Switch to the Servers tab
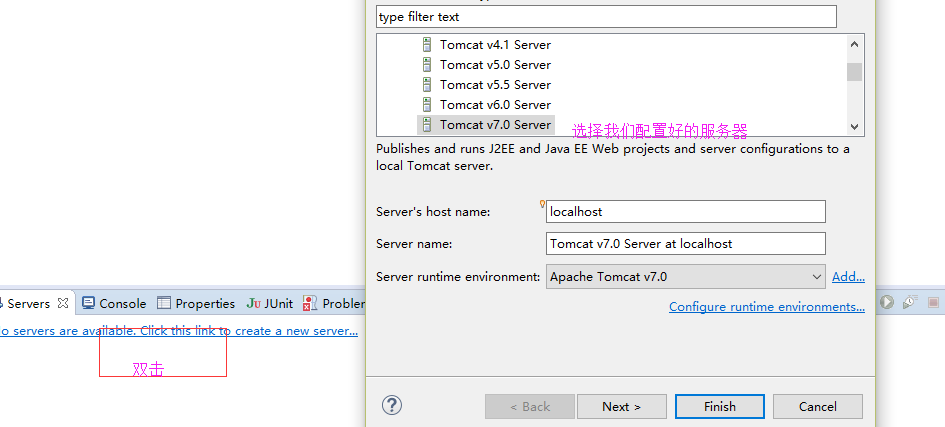This screenshot has height=427, width=945. pos(28,304)
